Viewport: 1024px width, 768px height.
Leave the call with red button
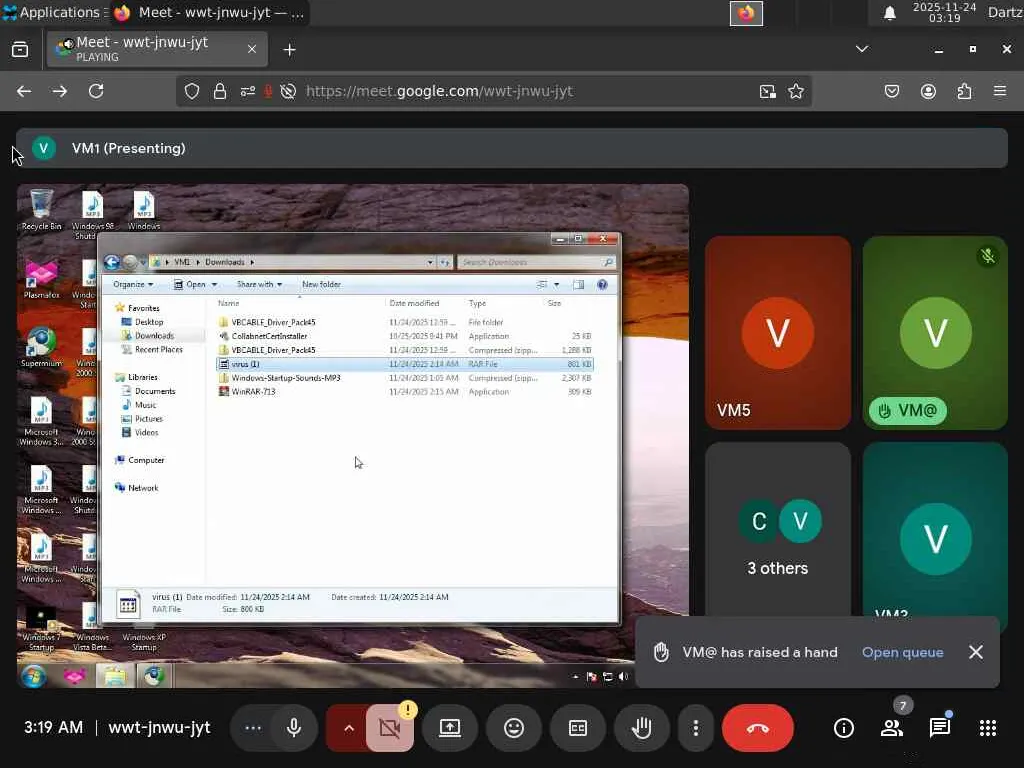(x=758, y=728)
